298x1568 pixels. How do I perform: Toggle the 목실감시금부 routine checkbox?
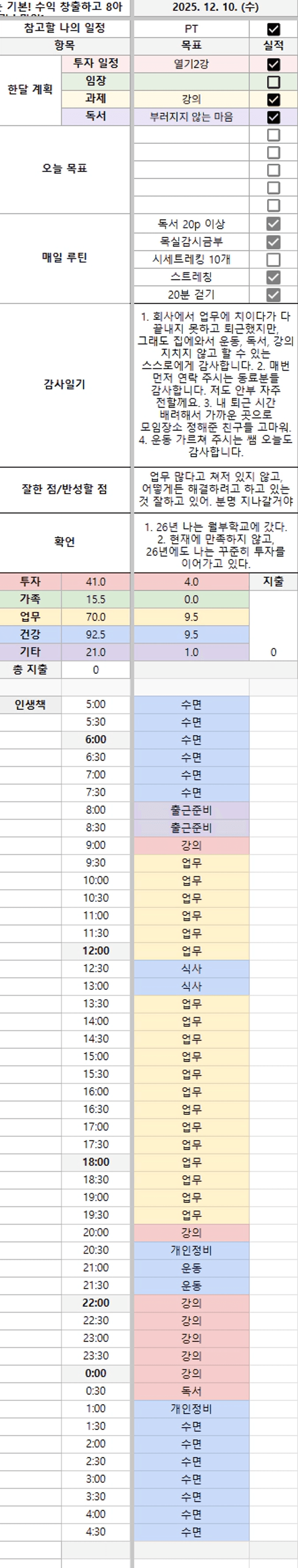click(273, 242)
